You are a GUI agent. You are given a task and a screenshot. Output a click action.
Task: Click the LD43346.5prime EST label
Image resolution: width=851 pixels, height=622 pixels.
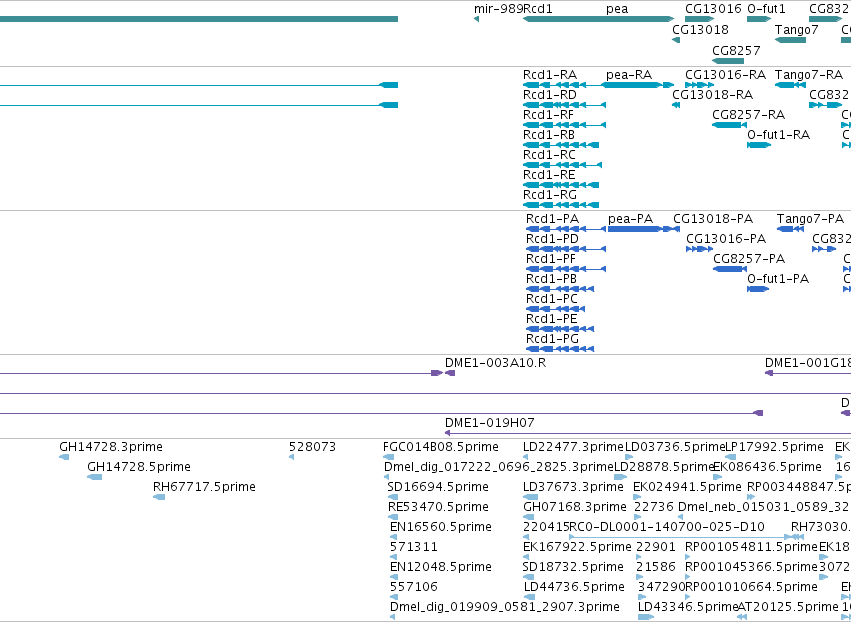tap(688, 608)
